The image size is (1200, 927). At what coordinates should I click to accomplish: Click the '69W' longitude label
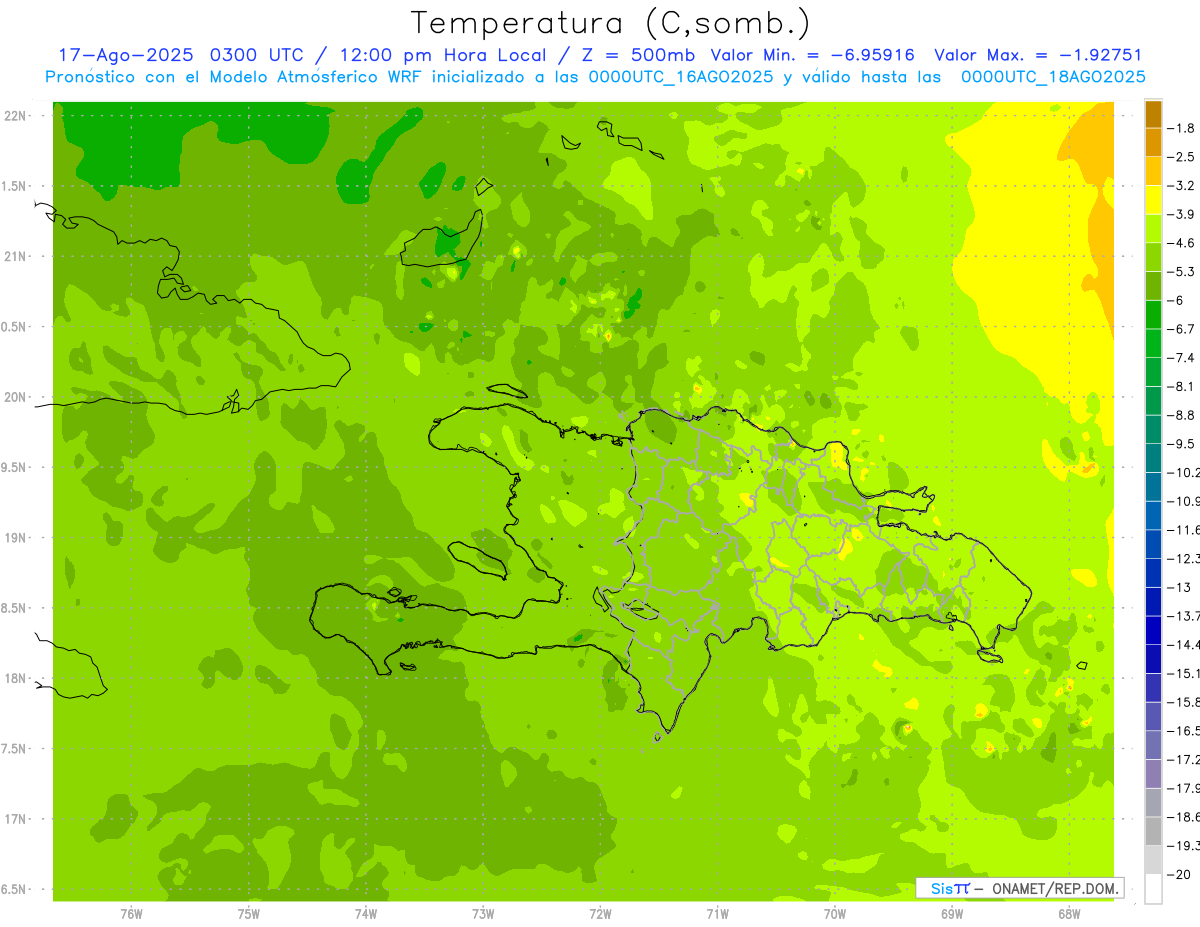pyautogui.click(x=951, y=914)
